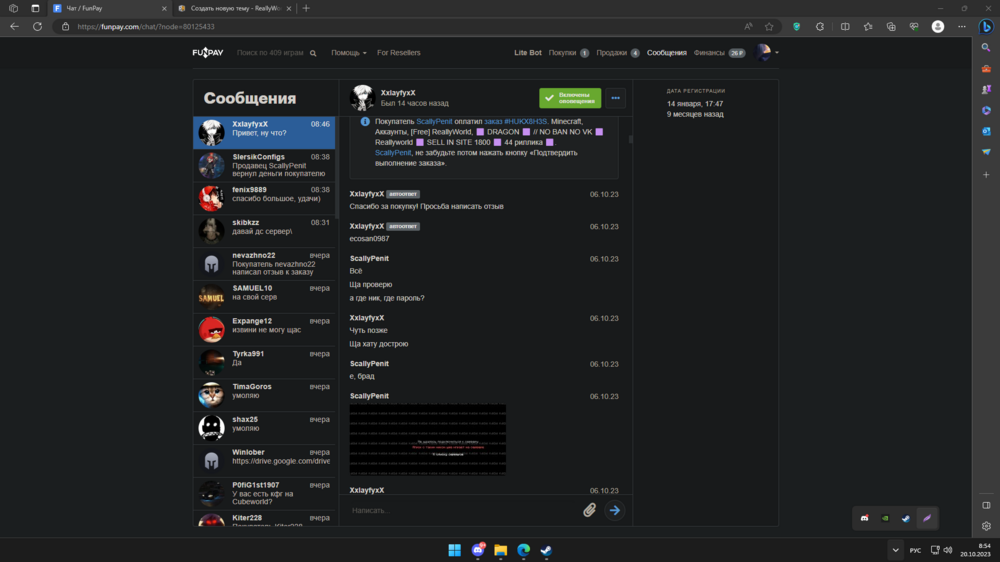The height and width of the screenshot is (562, 1000).
Task: Open Lite Bot menu item
Action: [527, 53]
